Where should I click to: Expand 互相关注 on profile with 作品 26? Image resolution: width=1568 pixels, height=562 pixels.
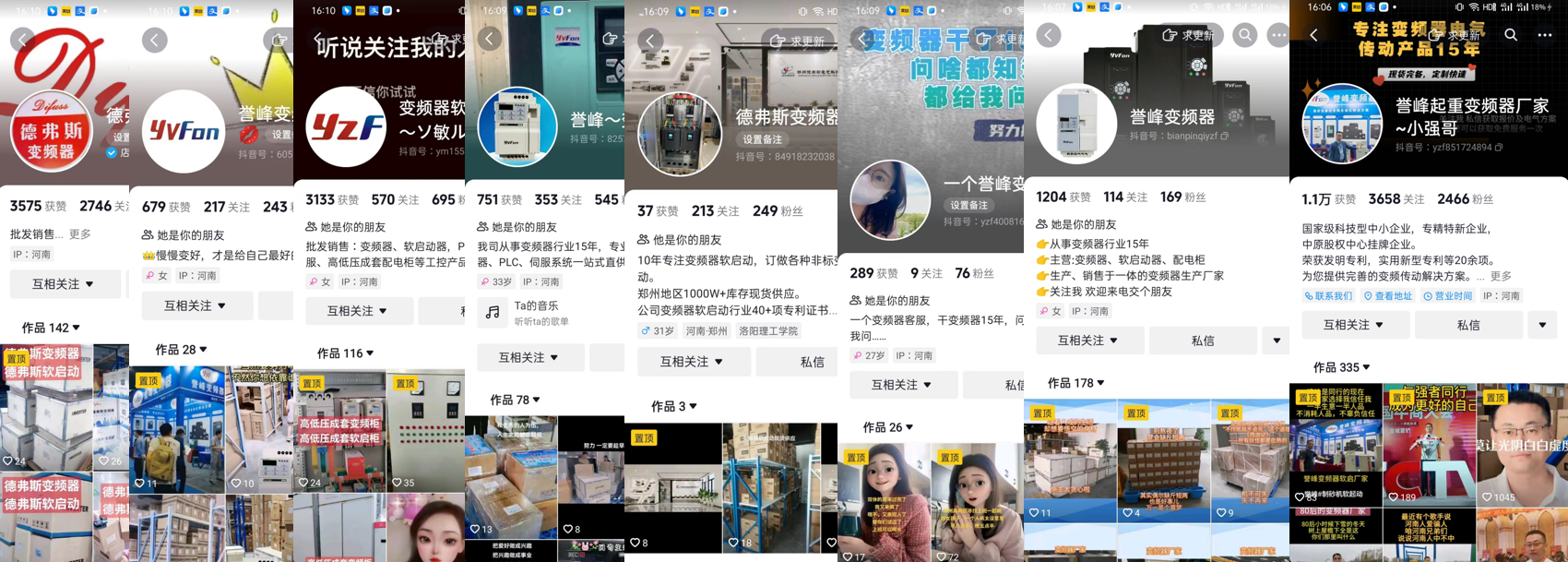903,385
